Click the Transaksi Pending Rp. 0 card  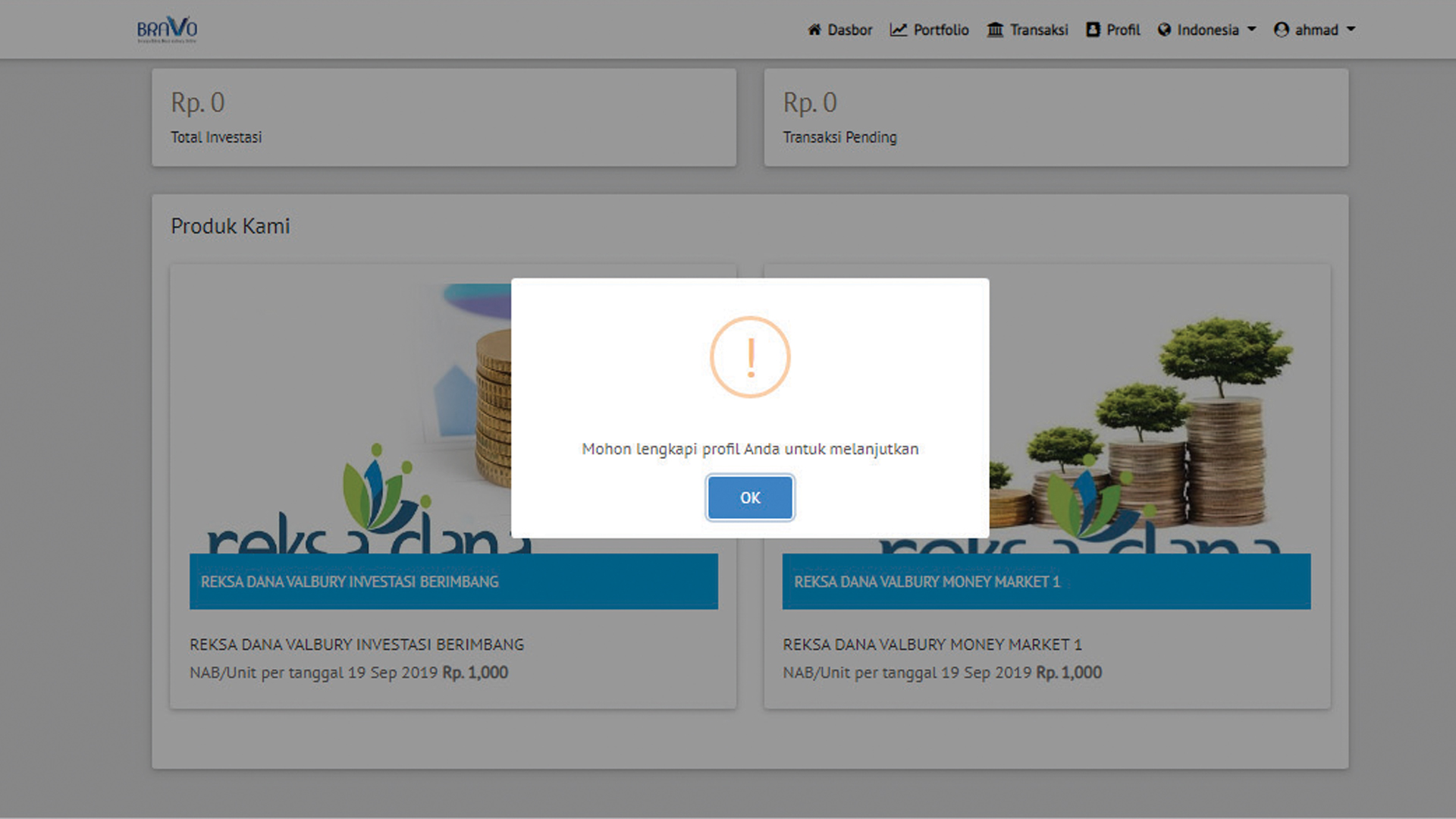point(1056,118)
